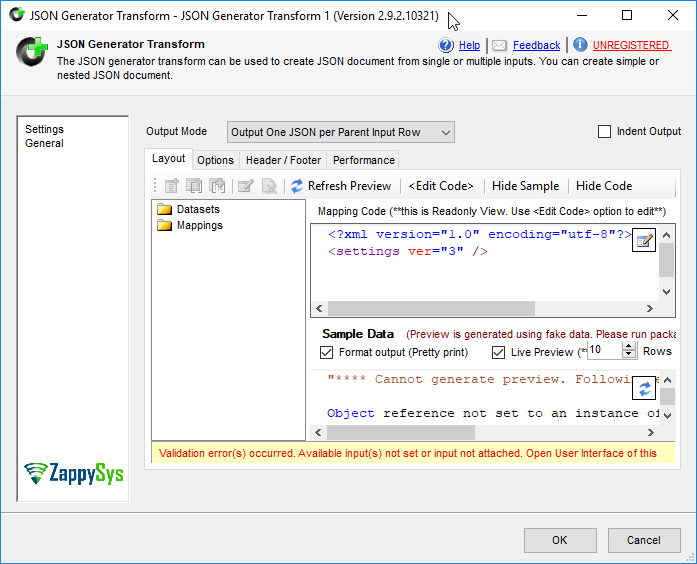This screenshot has width=697, height=564.
Task: Click the ZappySys logo
Action: pyautogui.click(x=74, y=473)
